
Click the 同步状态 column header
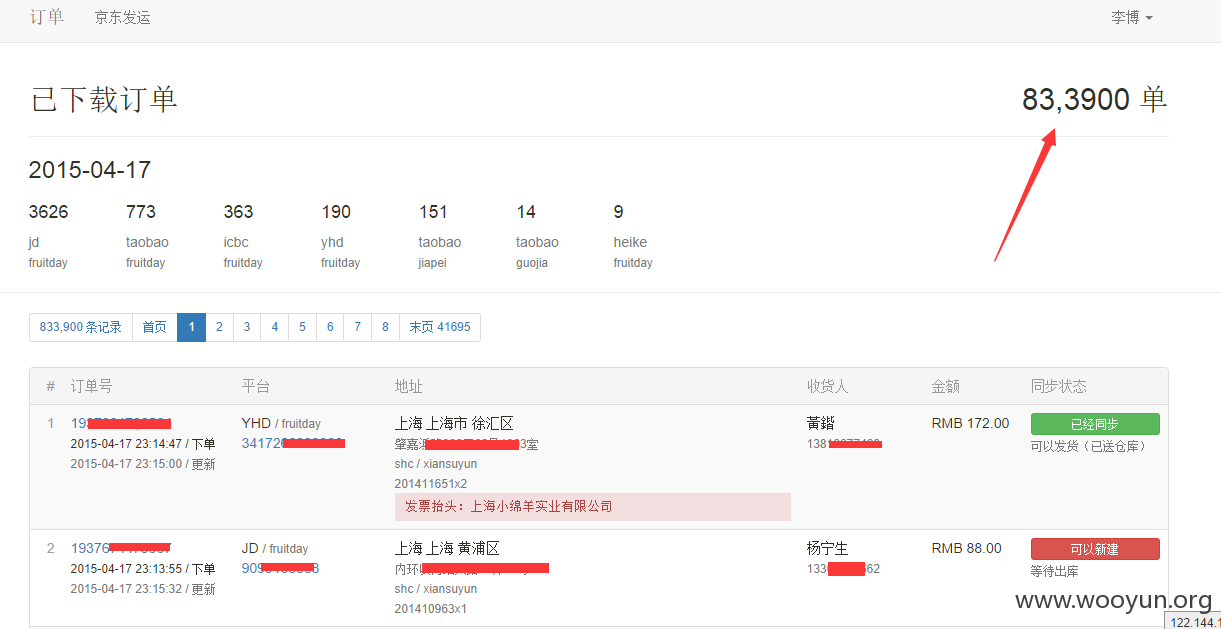(1059, 386)
